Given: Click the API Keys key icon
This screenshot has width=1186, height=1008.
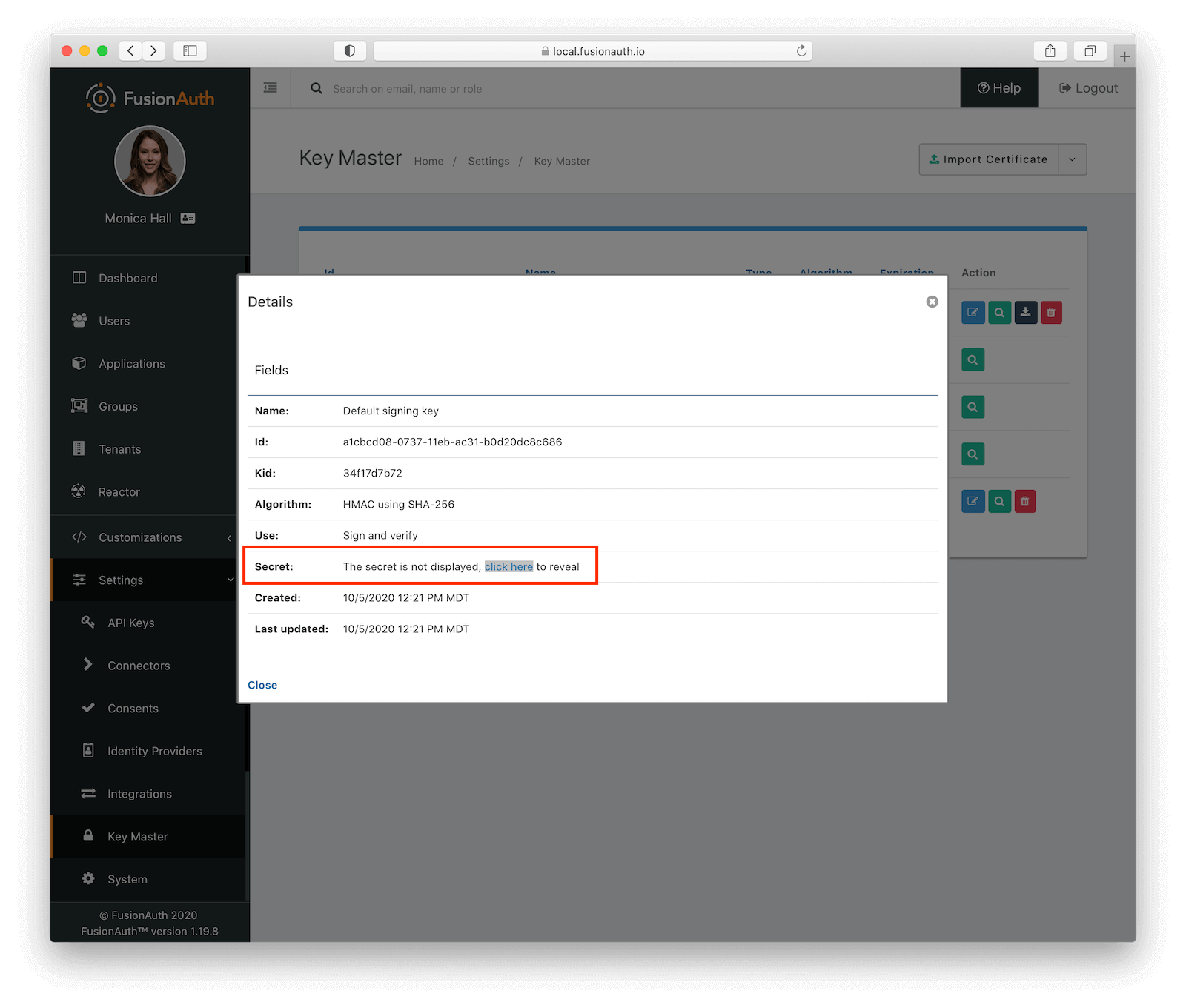Looking at the screenshot, I should 88,622.
